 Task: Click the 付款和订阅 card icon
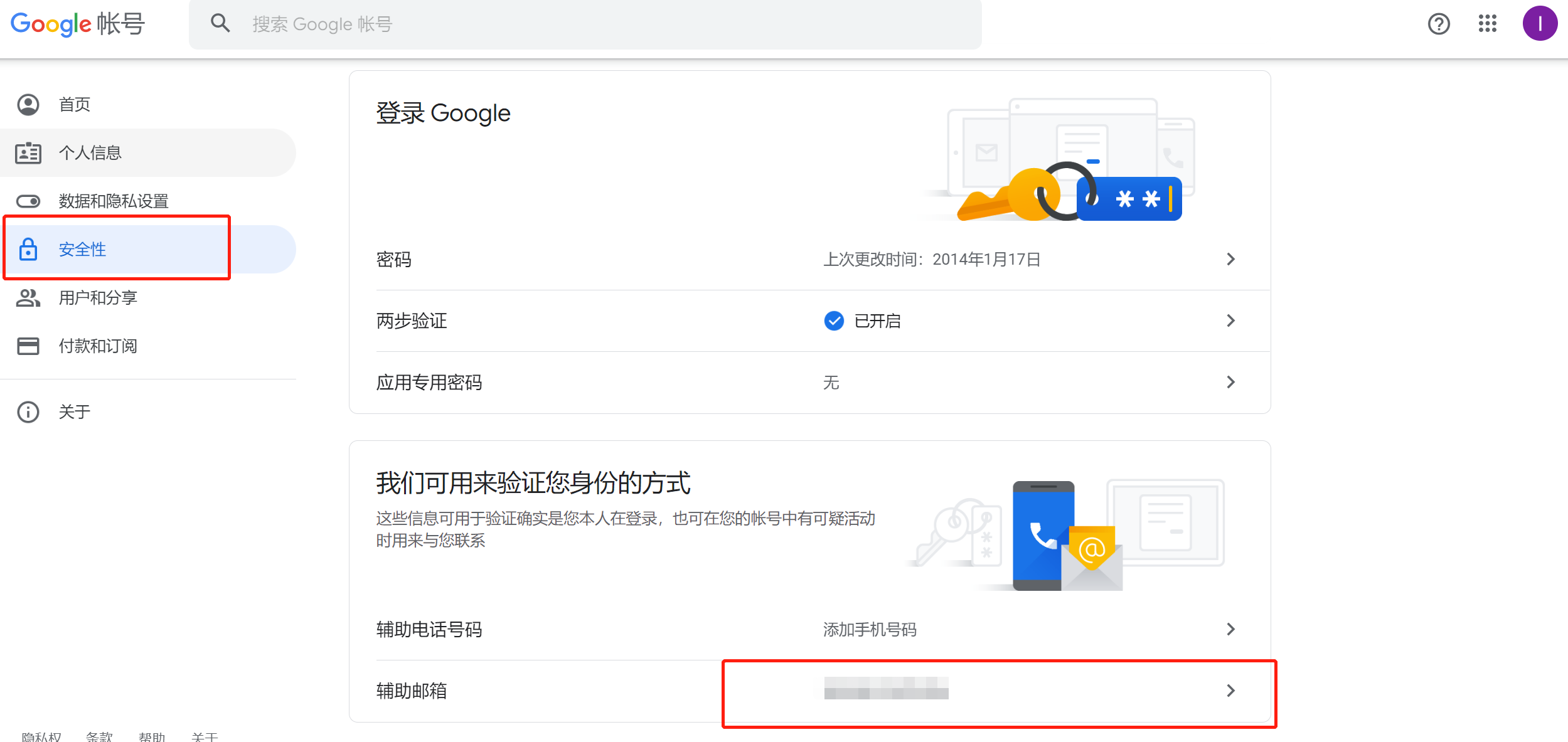tap(28, 346)
